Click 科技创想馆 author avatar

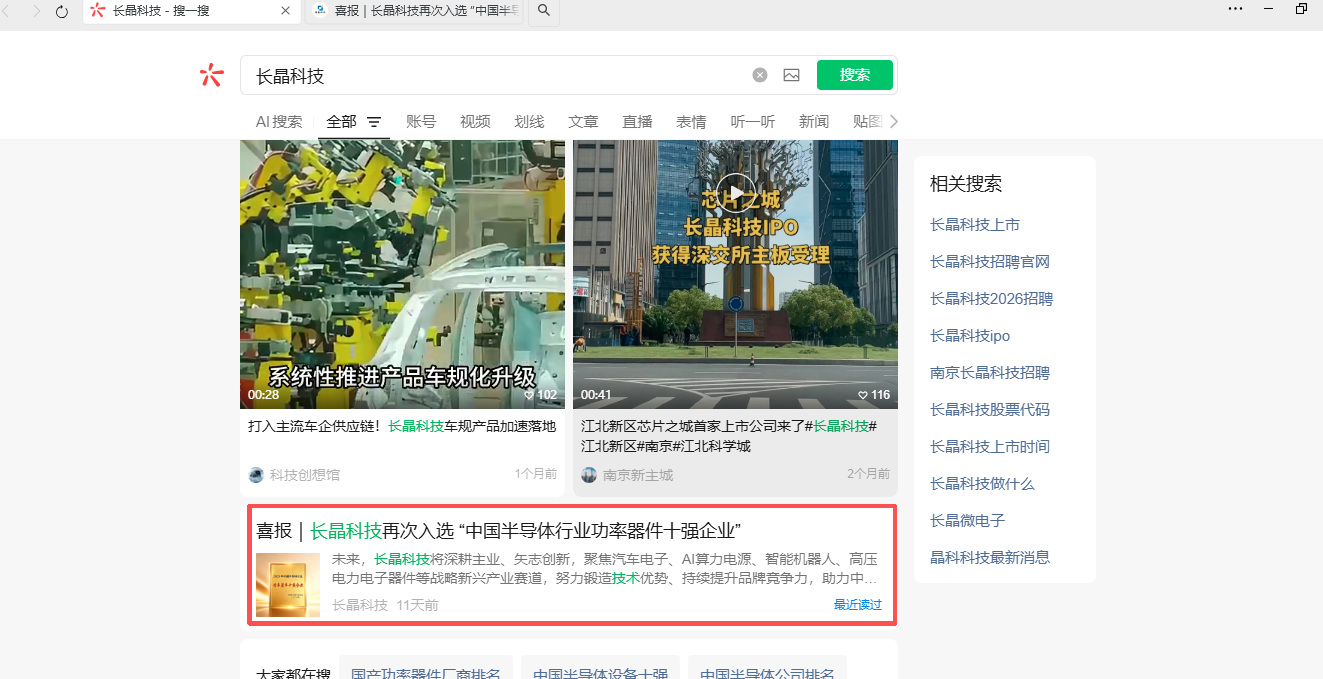pyautogui.click(x=256, y=475)
